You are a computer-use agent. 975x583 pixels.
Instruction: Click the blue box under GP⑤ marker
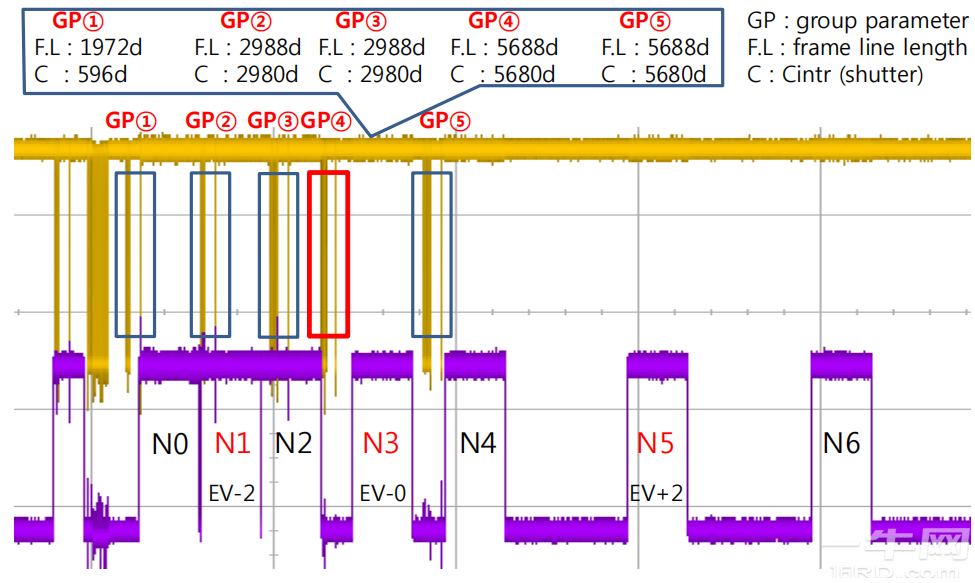[432, 255]
